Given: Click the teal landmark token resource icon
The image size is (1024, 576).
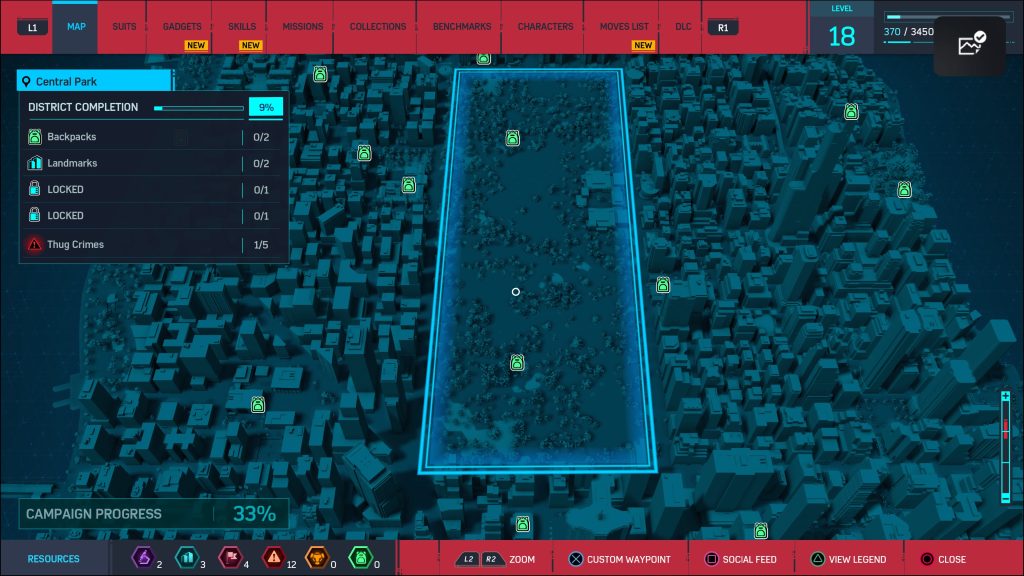Looking at the screenshot, I should pos(187,558).
